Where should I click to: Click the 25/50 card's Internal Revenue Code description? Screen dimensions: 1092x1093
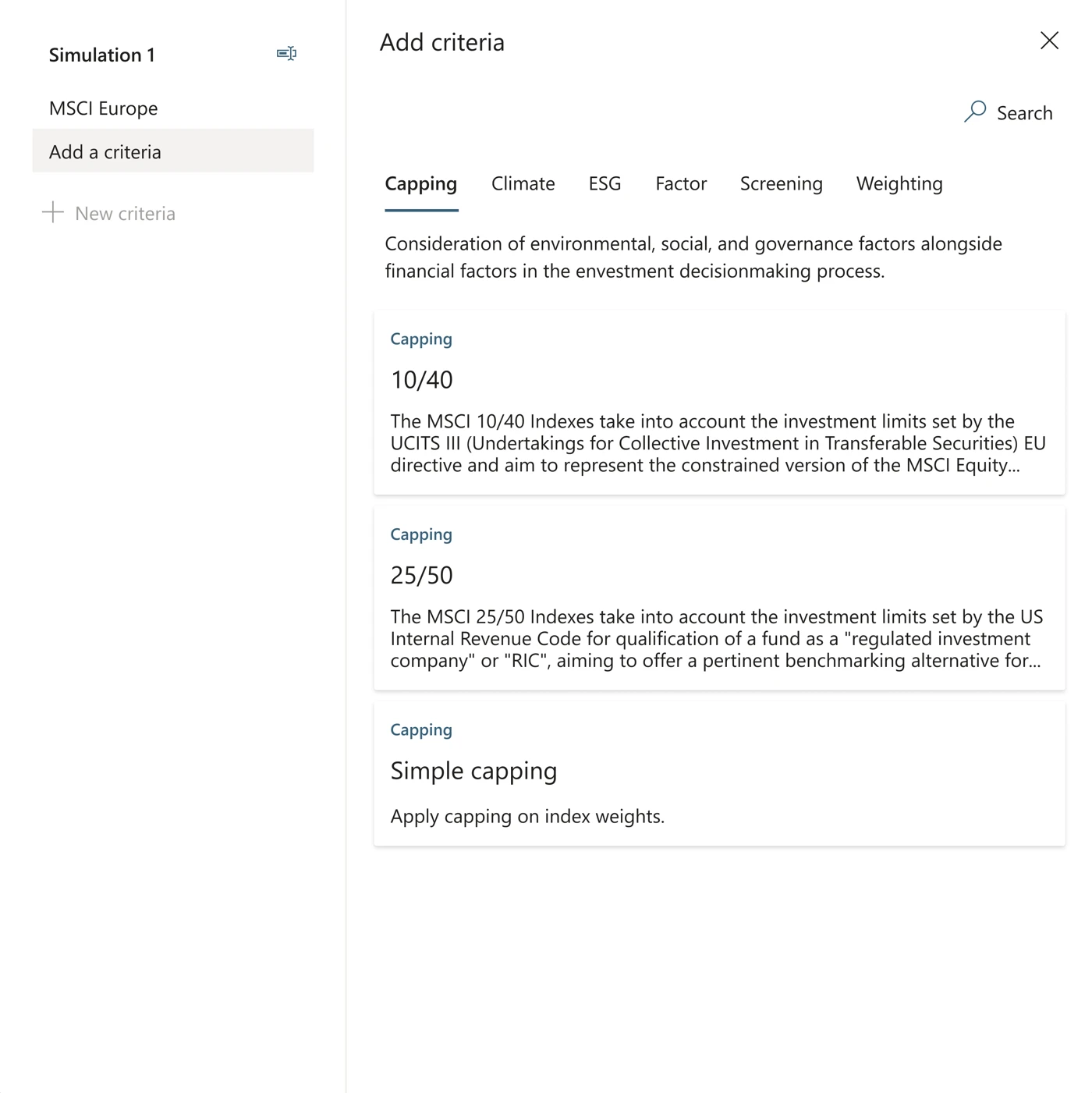pyautogui.click(x=717, y=638)
